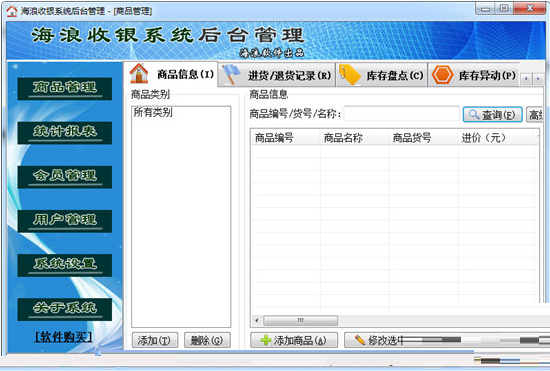Open the 商品管理 sidebar section
The width and height of the screenshot is (550, 371).
65,88
